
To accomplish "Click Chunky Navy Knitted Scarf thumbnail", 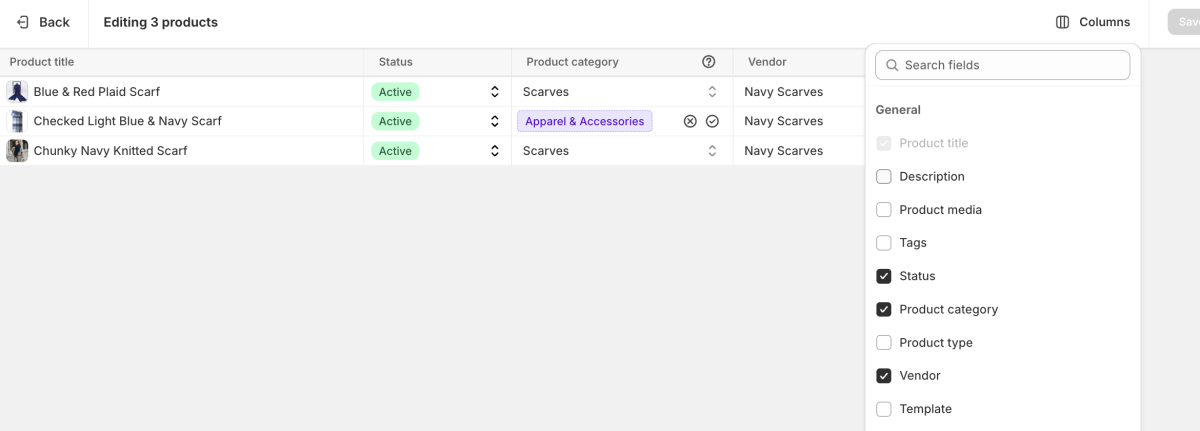I will pyautogui.click(x=17, y=151).
